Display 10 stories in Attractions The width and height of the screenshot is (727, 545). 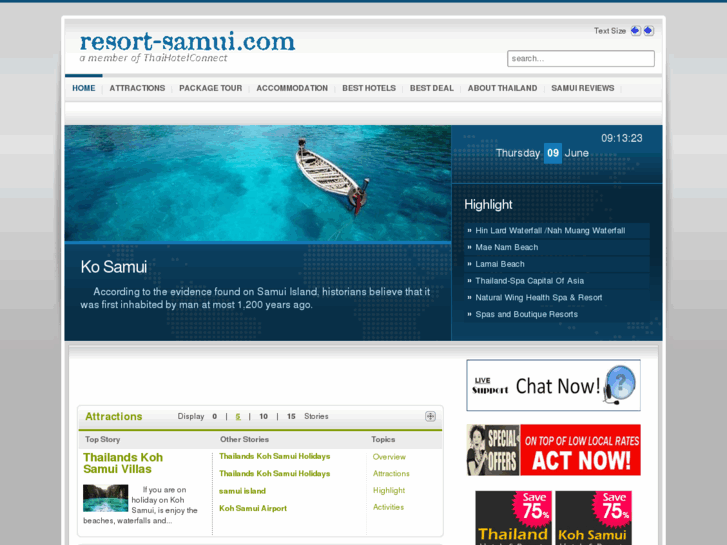[x=263, y=417]
